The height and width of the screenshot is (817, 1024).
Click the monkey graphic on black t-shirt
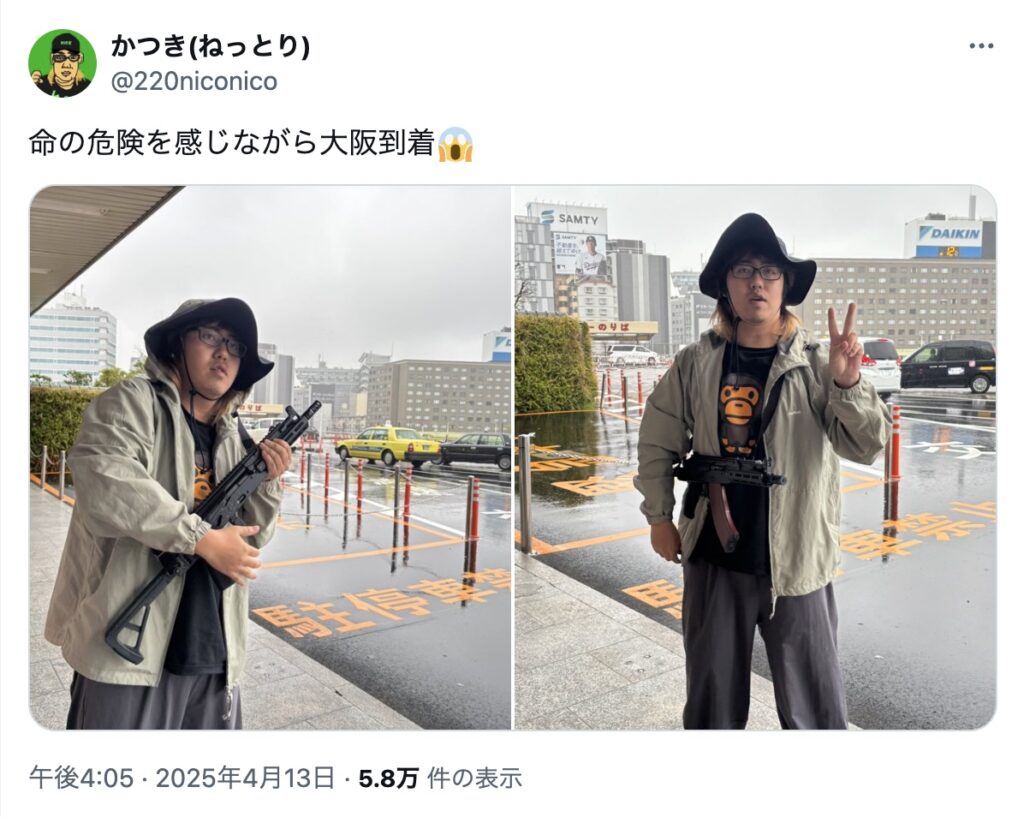[739, 413]
